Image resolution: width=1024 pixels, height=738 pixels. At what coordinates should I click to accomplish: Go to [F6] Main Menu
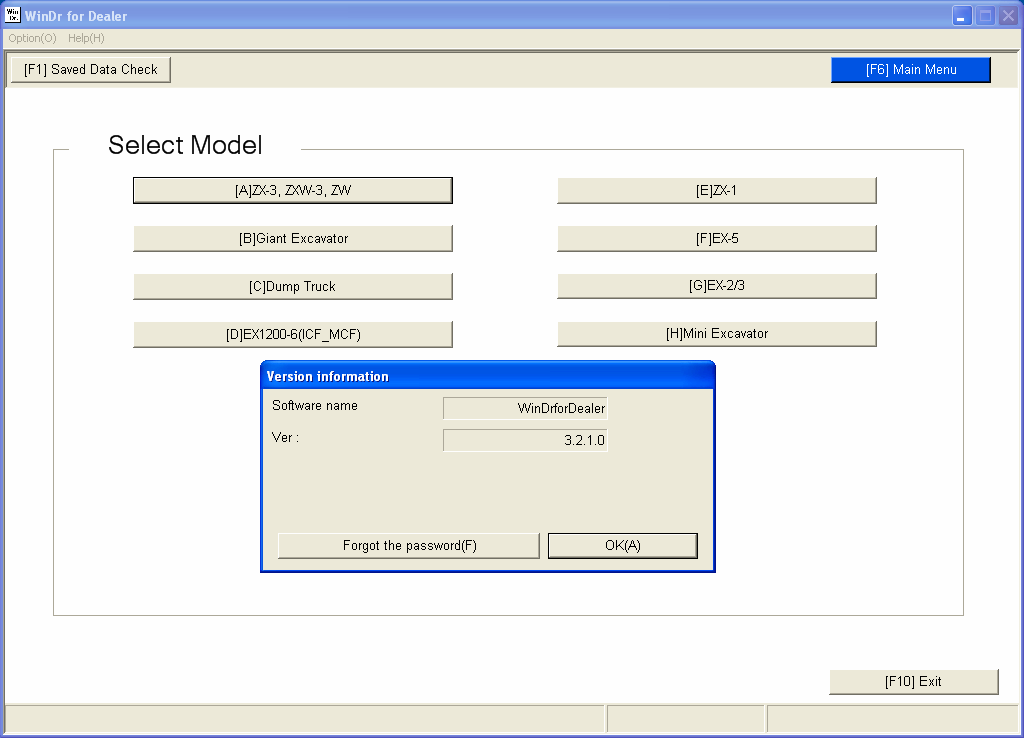(x=911, y=69)
